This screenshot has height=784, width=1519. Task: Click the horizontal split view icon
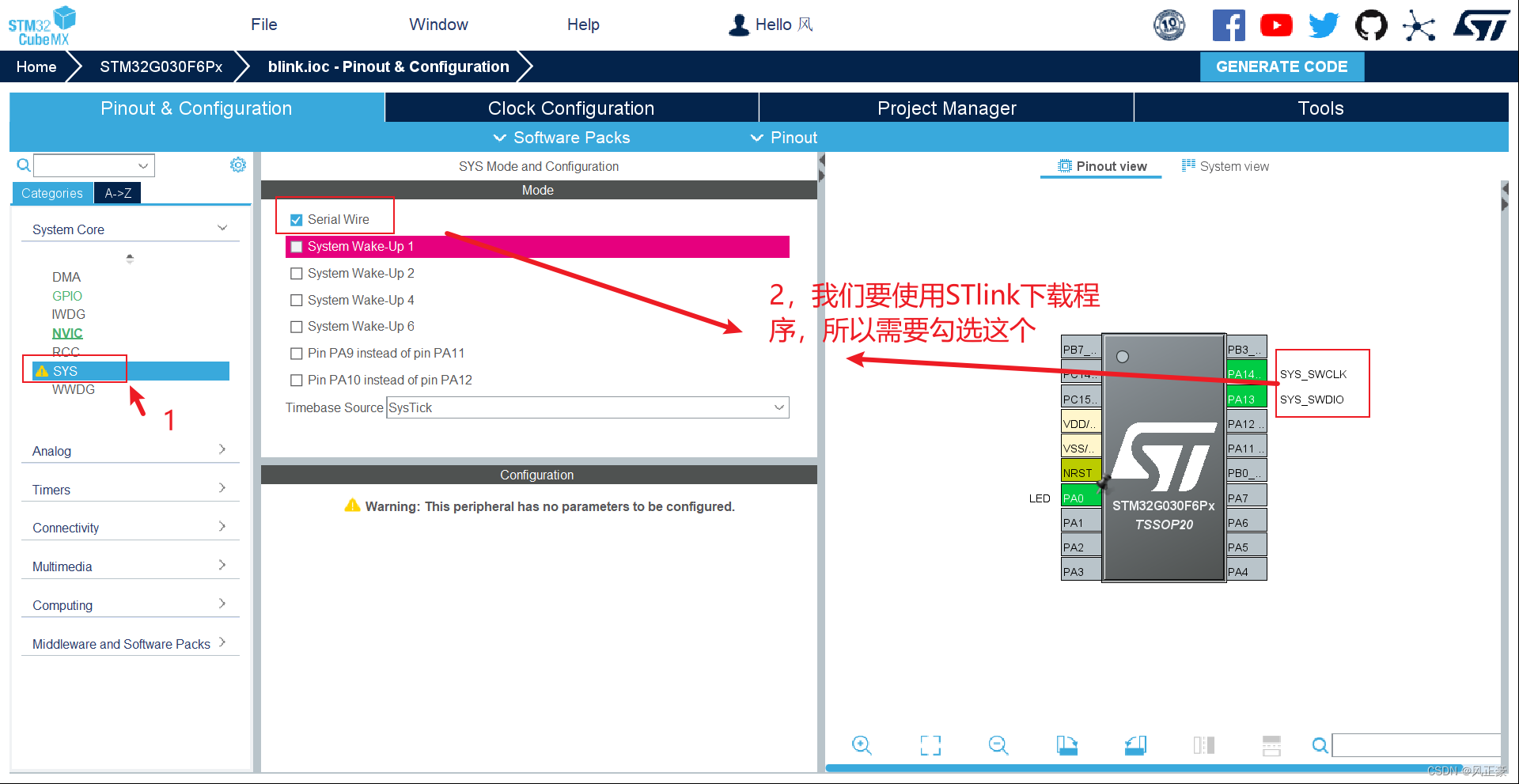(x=1271, y=745)
